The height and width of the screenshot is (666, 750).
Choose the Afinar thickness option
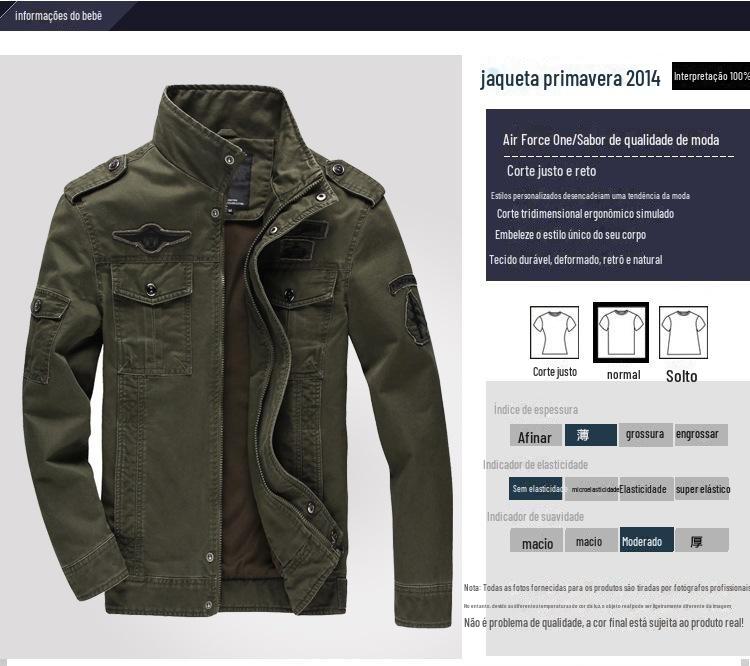[536, 435]
